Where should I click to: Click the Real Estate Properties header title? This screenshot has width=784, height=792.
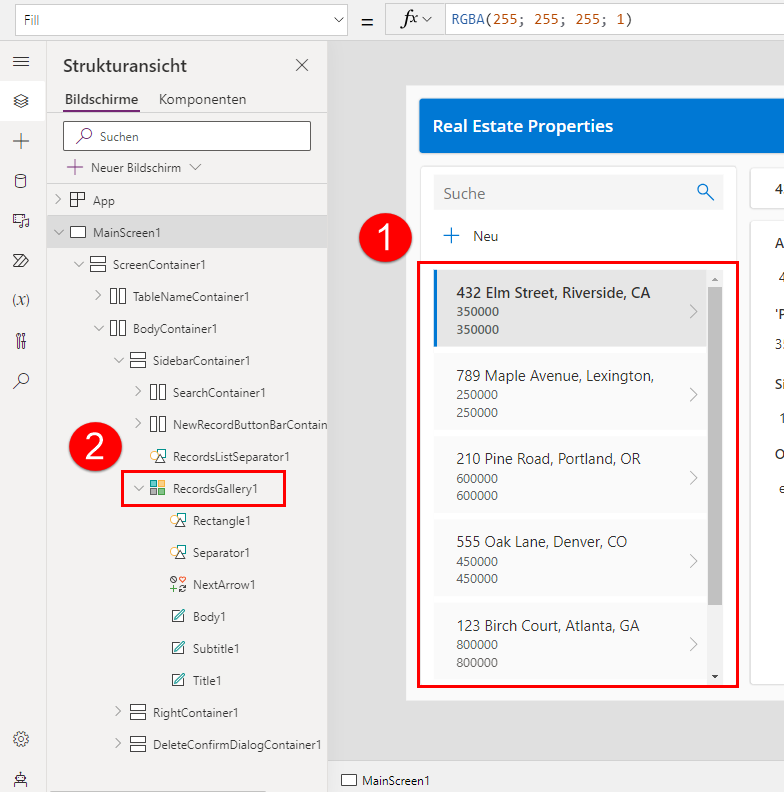click(x=523, y=126)
